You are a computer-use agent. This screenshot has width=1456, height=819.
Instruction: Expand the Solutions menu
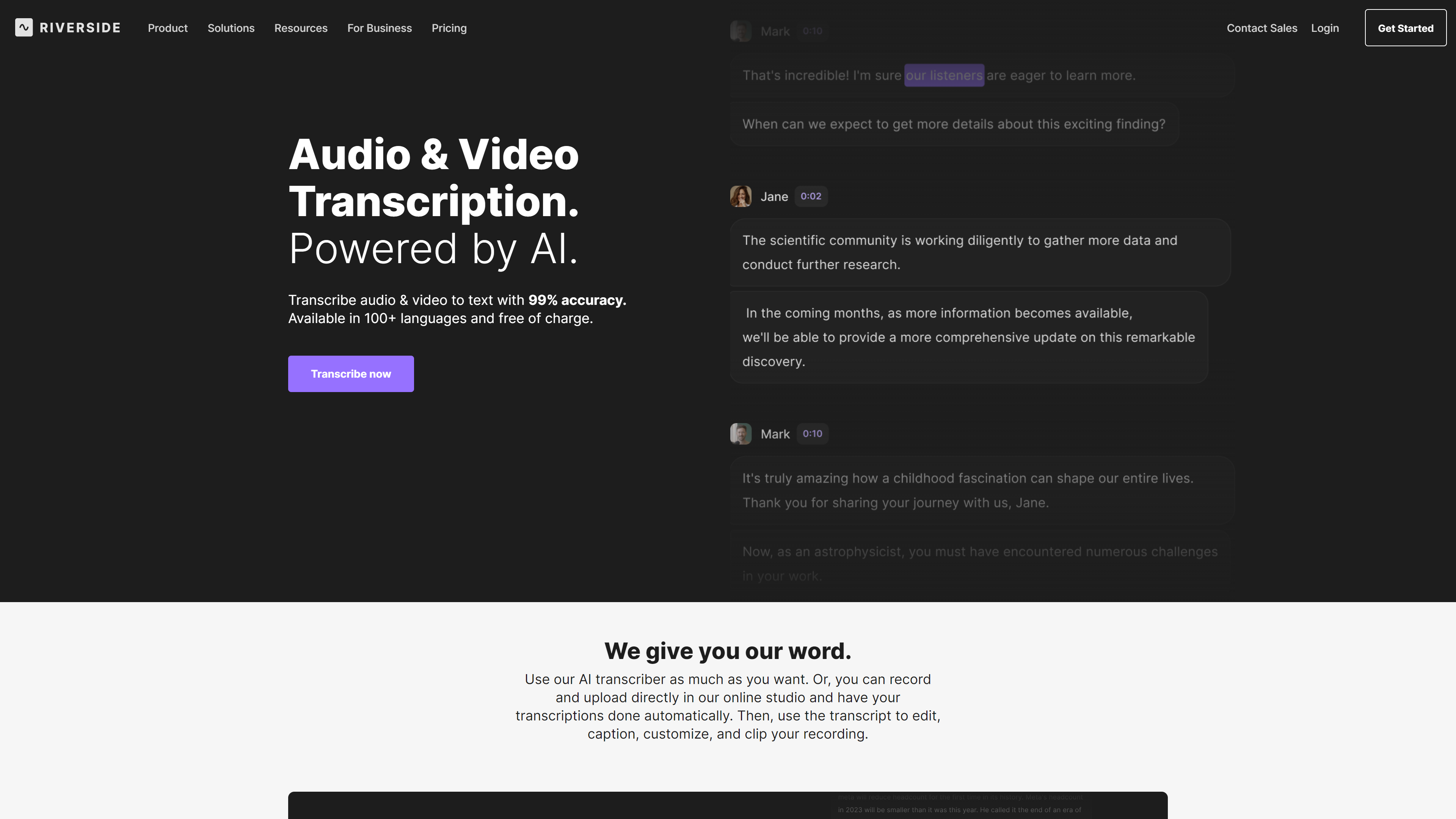231,28
